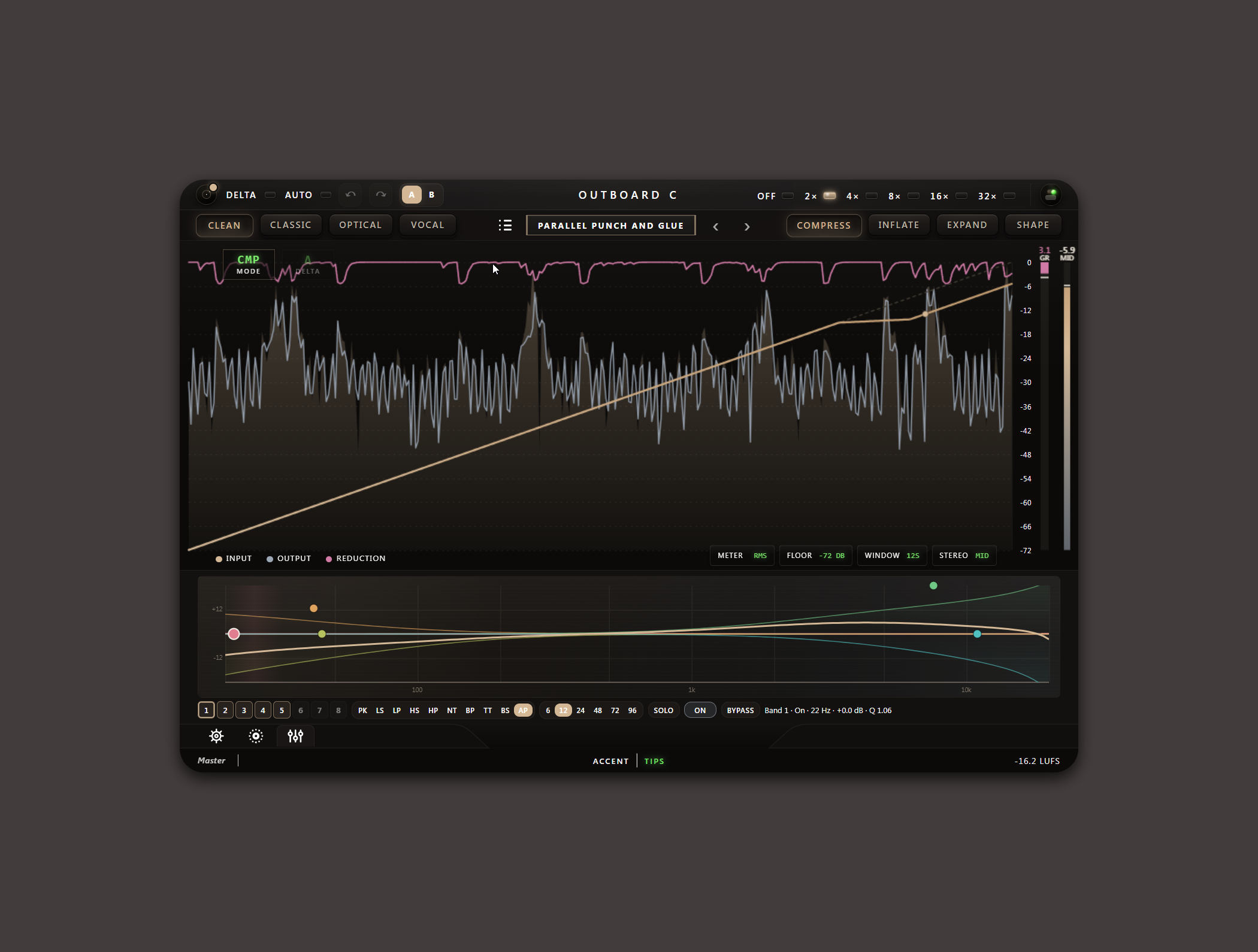The height and width of the screenshot is (952, 1258).
Task: Click the CMP MODE selector
Action: [x=249, y=264]
